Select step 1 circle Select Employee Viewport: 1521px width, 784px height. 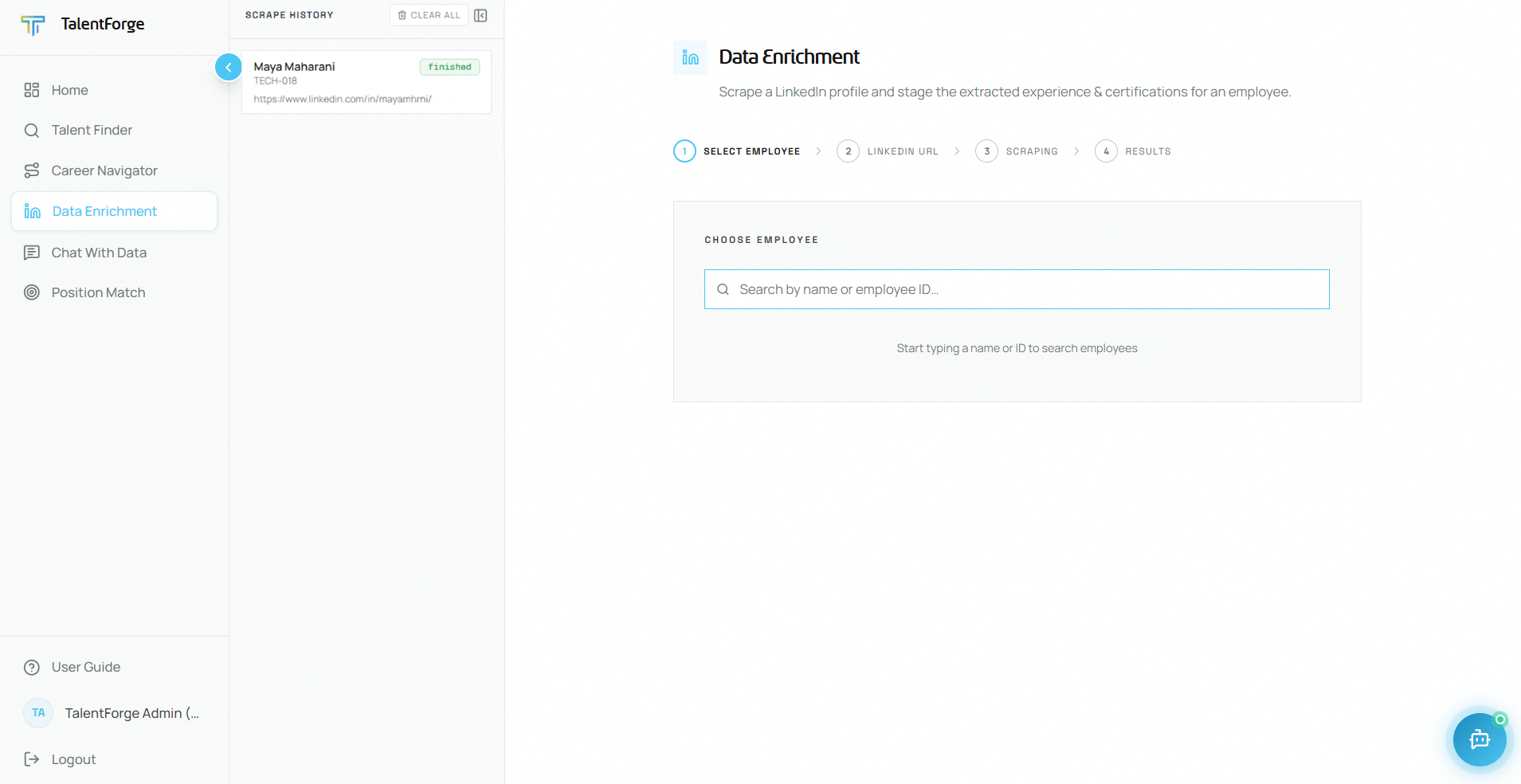[x=684, y=151]
